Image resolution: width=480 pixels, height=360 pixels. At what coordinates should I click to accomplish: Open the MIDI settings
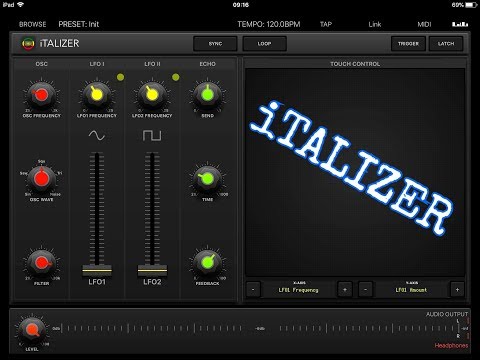[424, 24]
